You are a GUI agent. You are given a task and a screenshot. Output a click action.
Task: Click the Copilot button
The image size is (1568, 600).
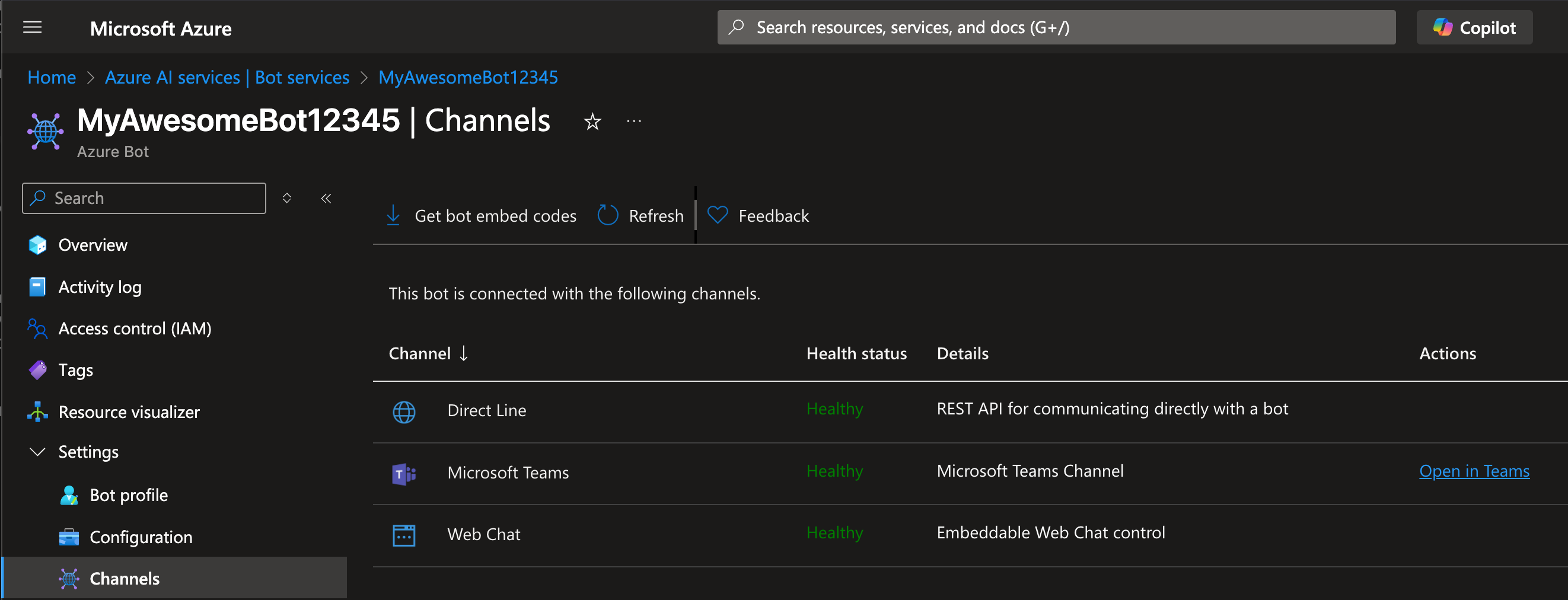tap(1474, 27)
